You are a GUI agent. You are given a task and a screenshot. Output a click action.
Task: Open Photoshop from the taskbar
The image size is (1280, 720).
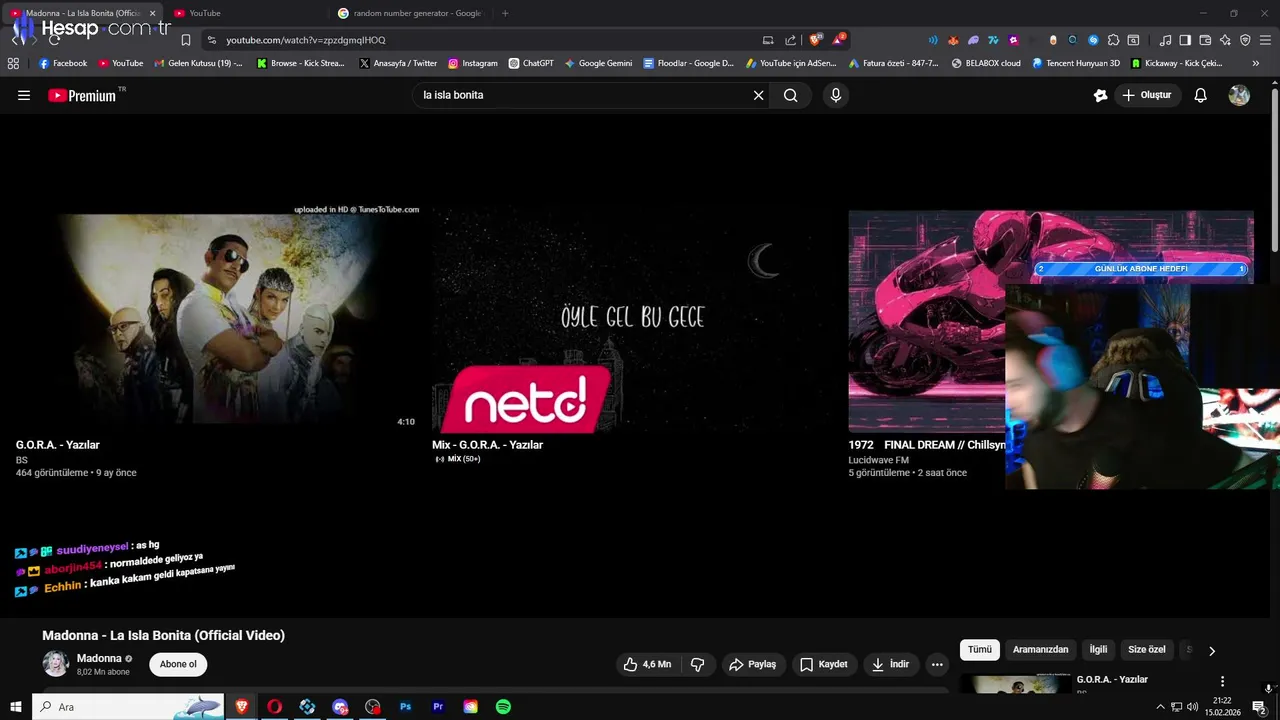405,707
